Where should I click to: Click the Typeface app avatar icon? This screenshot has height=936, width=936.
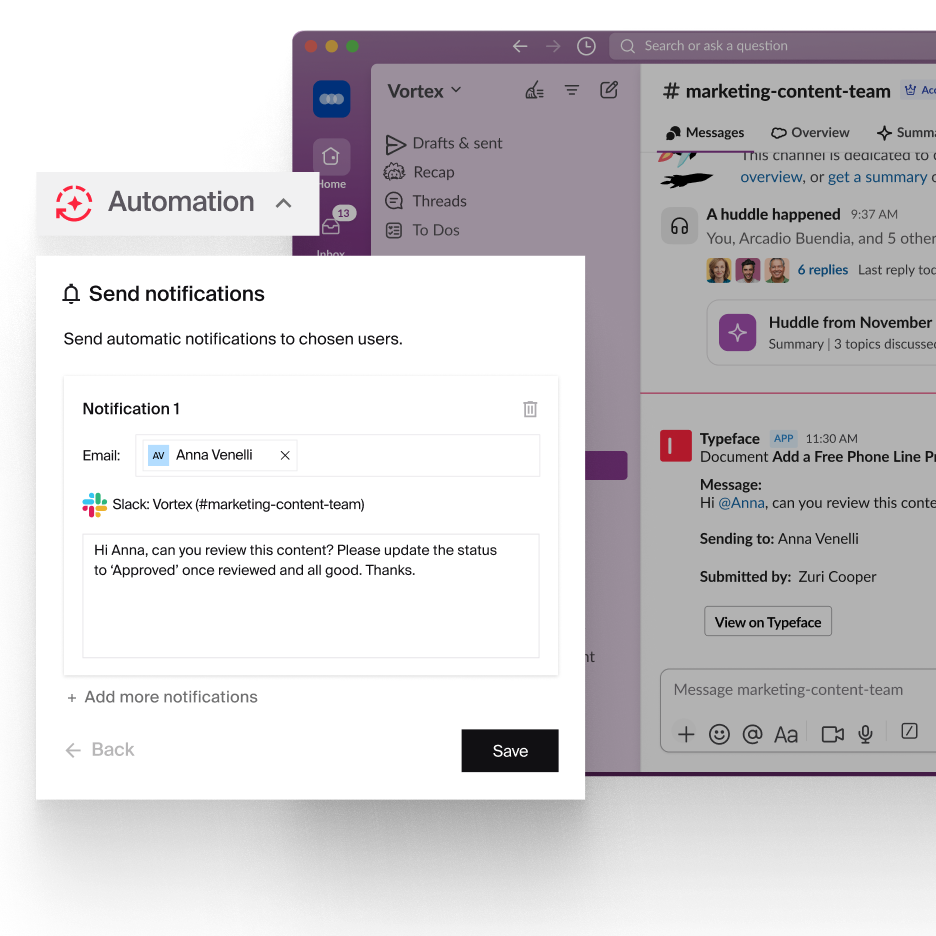coord(676,446)
